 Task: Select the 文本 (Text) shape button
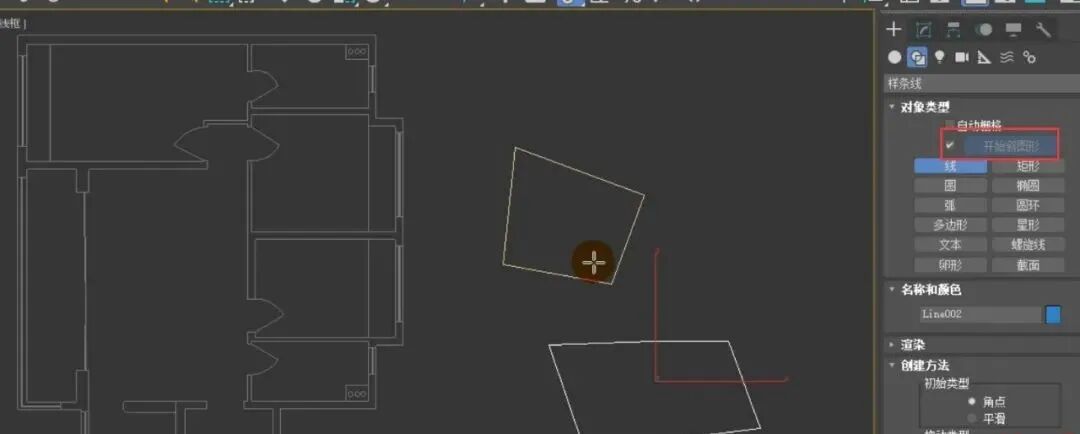(950, 245)
